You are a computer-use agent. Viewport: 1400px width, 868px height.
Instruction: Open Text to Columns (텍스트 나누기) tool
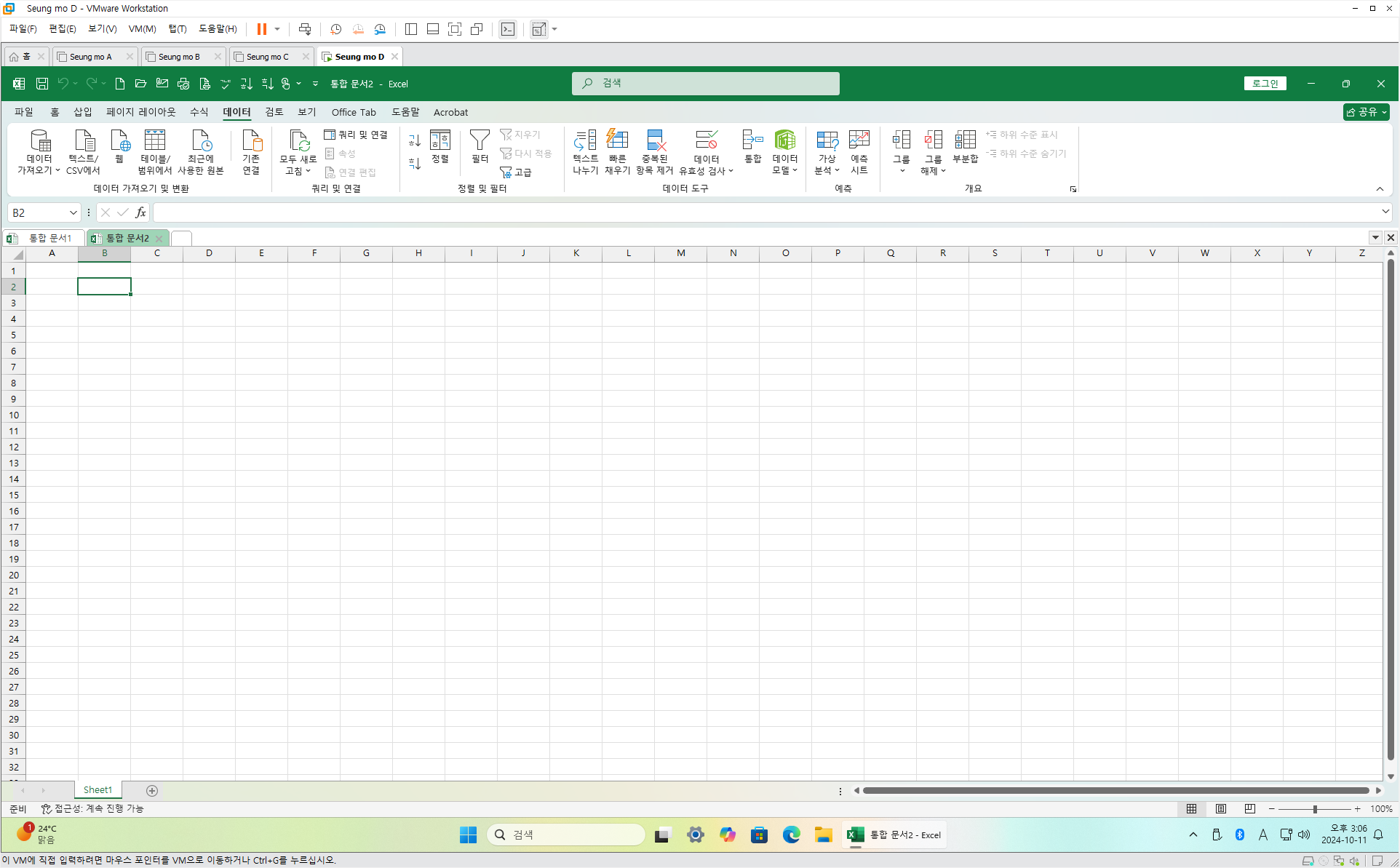[585, 151]
